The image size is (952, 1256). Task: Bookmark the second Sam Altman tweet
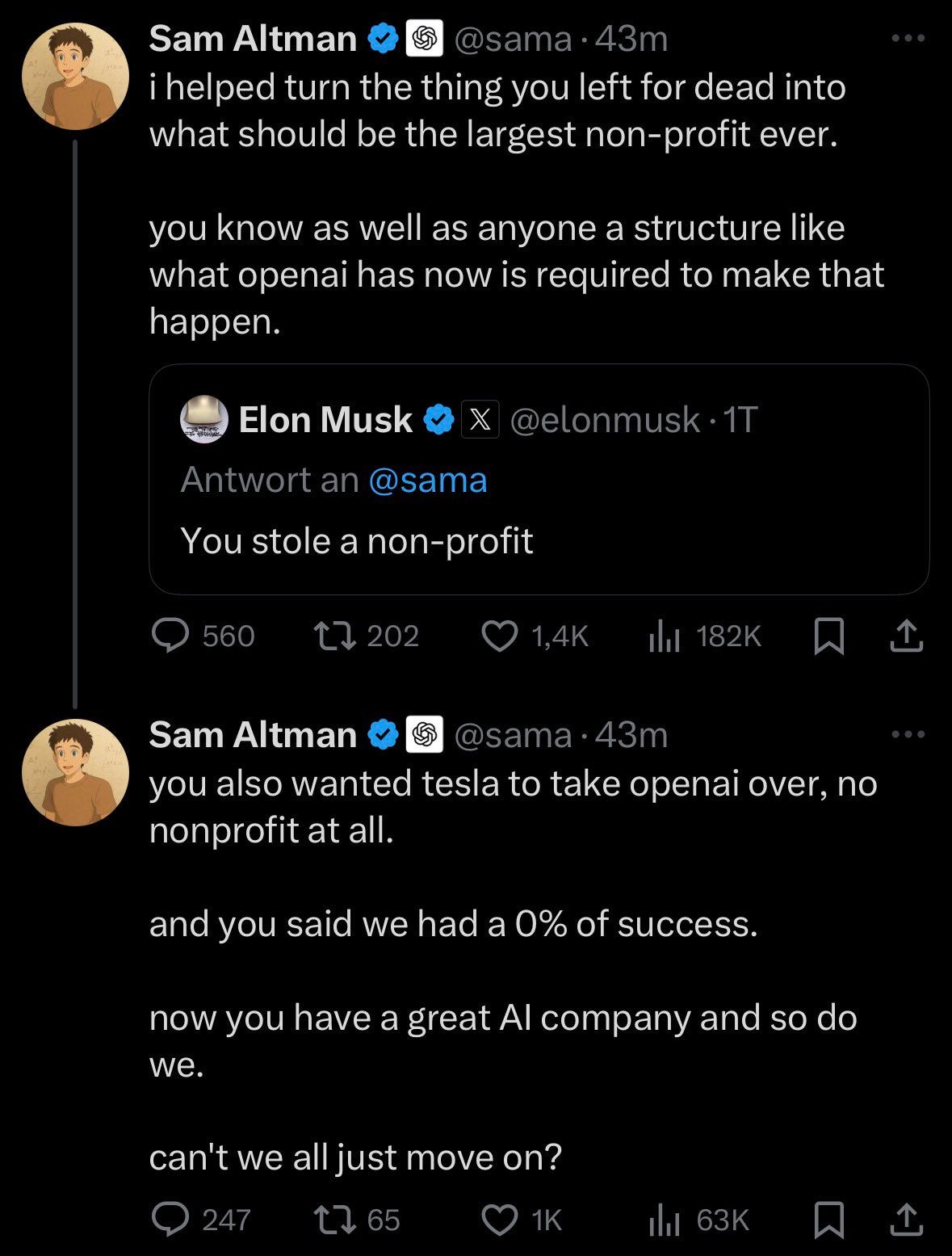(829, 1220)
